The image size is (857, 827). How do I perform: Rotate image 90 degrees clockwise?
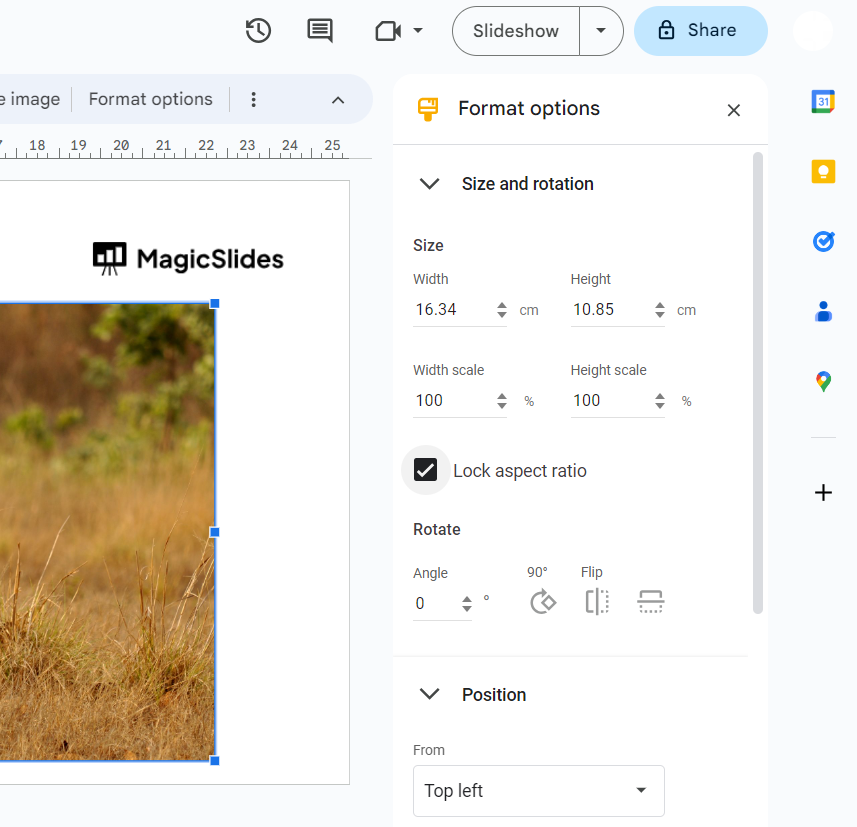point(542,602)
